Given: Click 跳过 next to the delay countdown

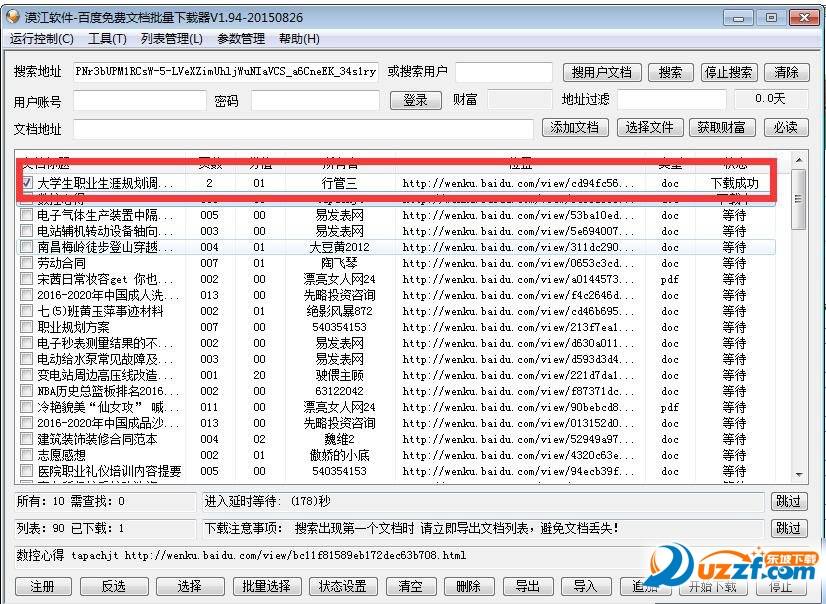Looking at the screenshot, I should (x=790, y=501).
